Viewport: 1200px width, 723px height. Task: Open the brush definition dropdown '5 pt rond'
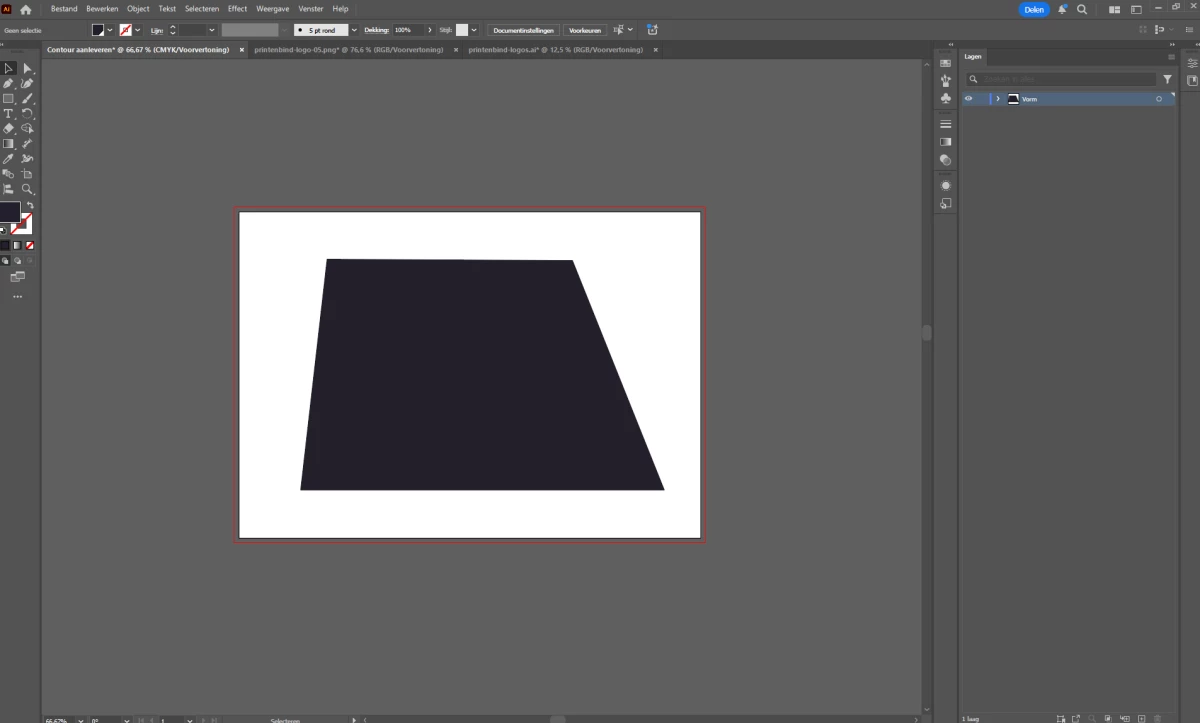tap(354, 30)
